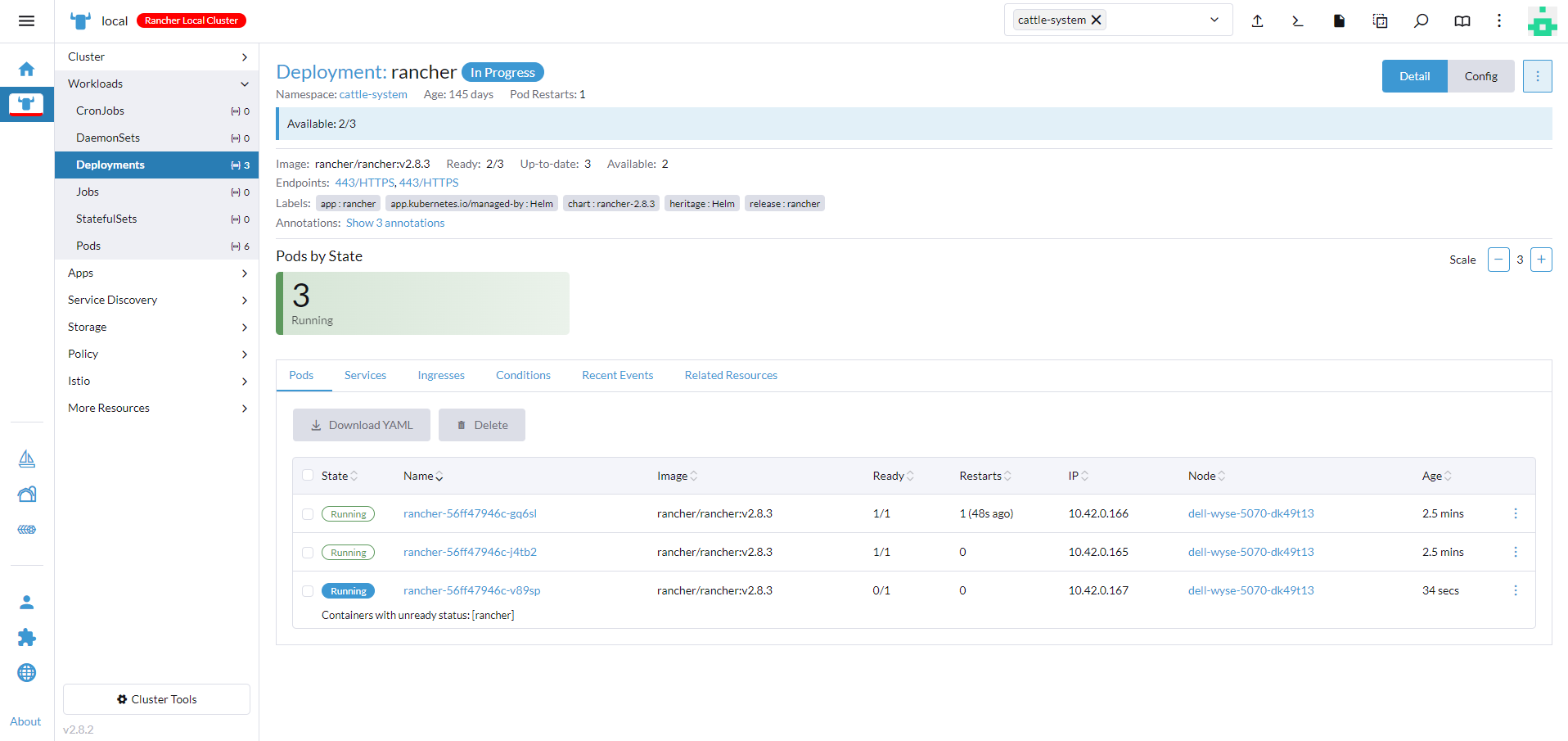Viewport: 1568px width, 741px height.
Task: Switch to the Conditions tab
Action: pyautogui.click(x=523, y=375)
